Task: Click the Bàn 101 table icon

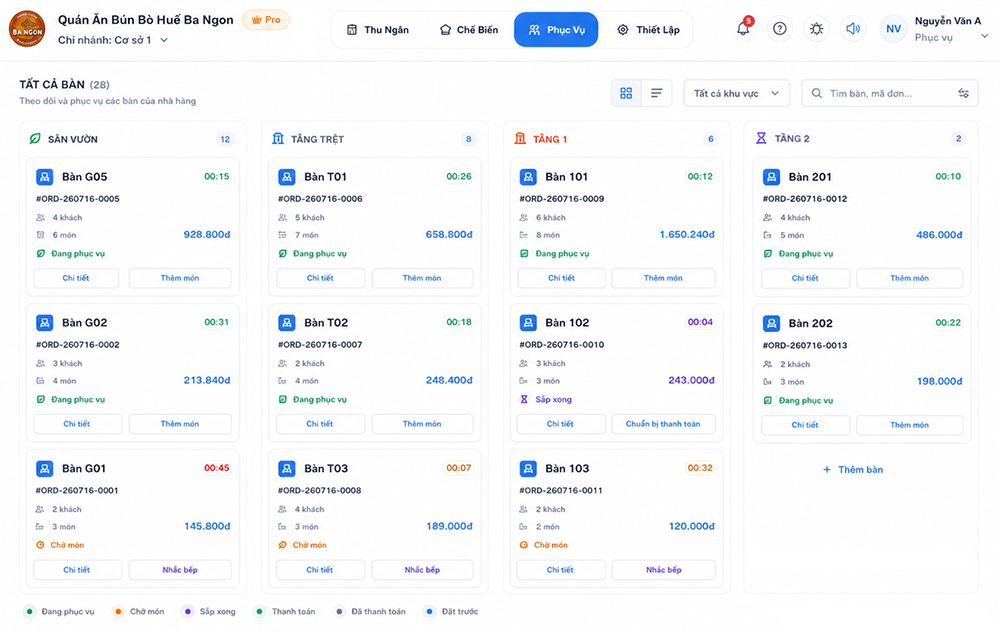Action: click(x=528, y=177)
